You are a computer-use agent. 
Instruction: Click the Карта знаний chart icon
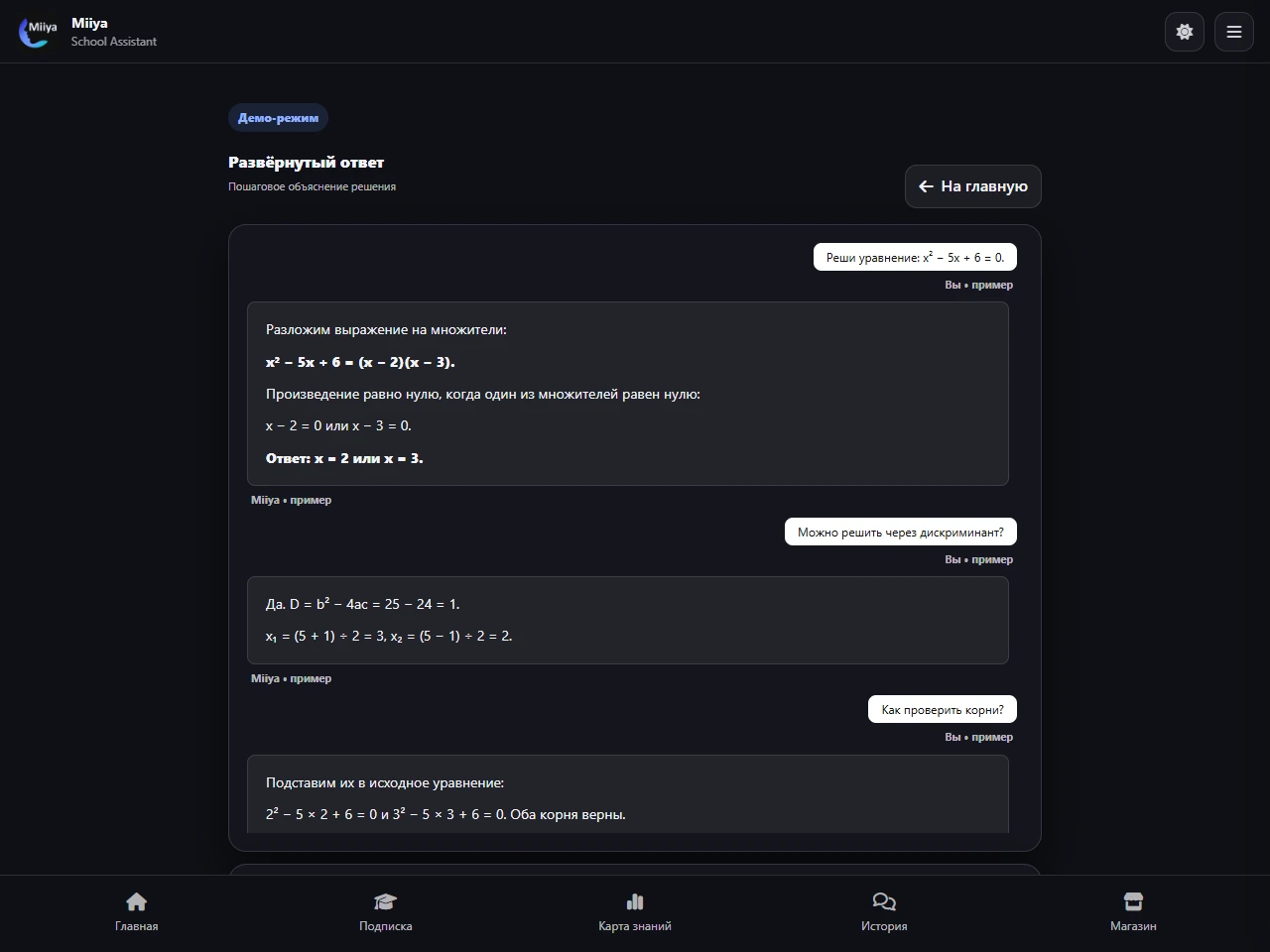635,901
